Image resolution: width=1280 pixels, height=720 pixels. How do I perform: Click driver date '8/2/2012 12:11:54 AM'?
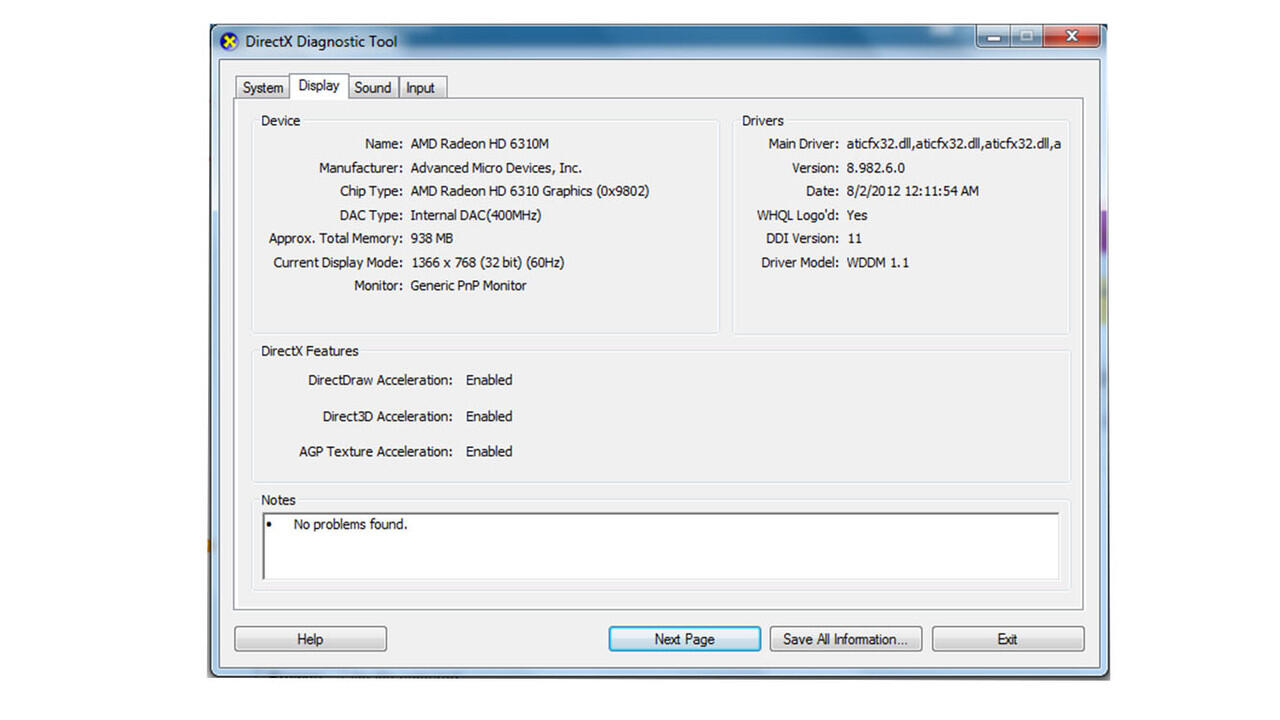tap(912, 191)
